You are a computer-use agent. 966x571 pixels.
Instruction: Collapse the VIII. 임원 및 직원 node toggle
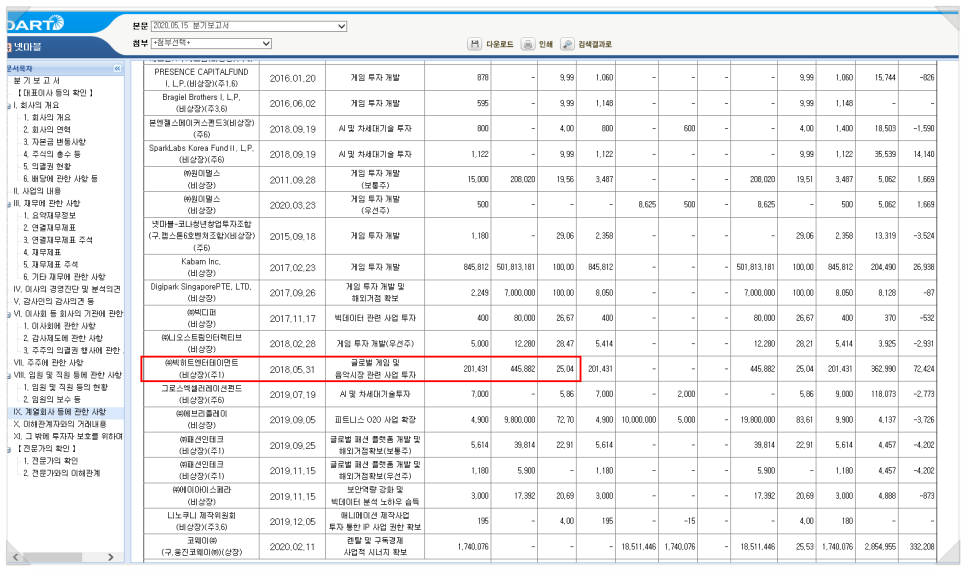pyautogui.click(x=9, y=375)
